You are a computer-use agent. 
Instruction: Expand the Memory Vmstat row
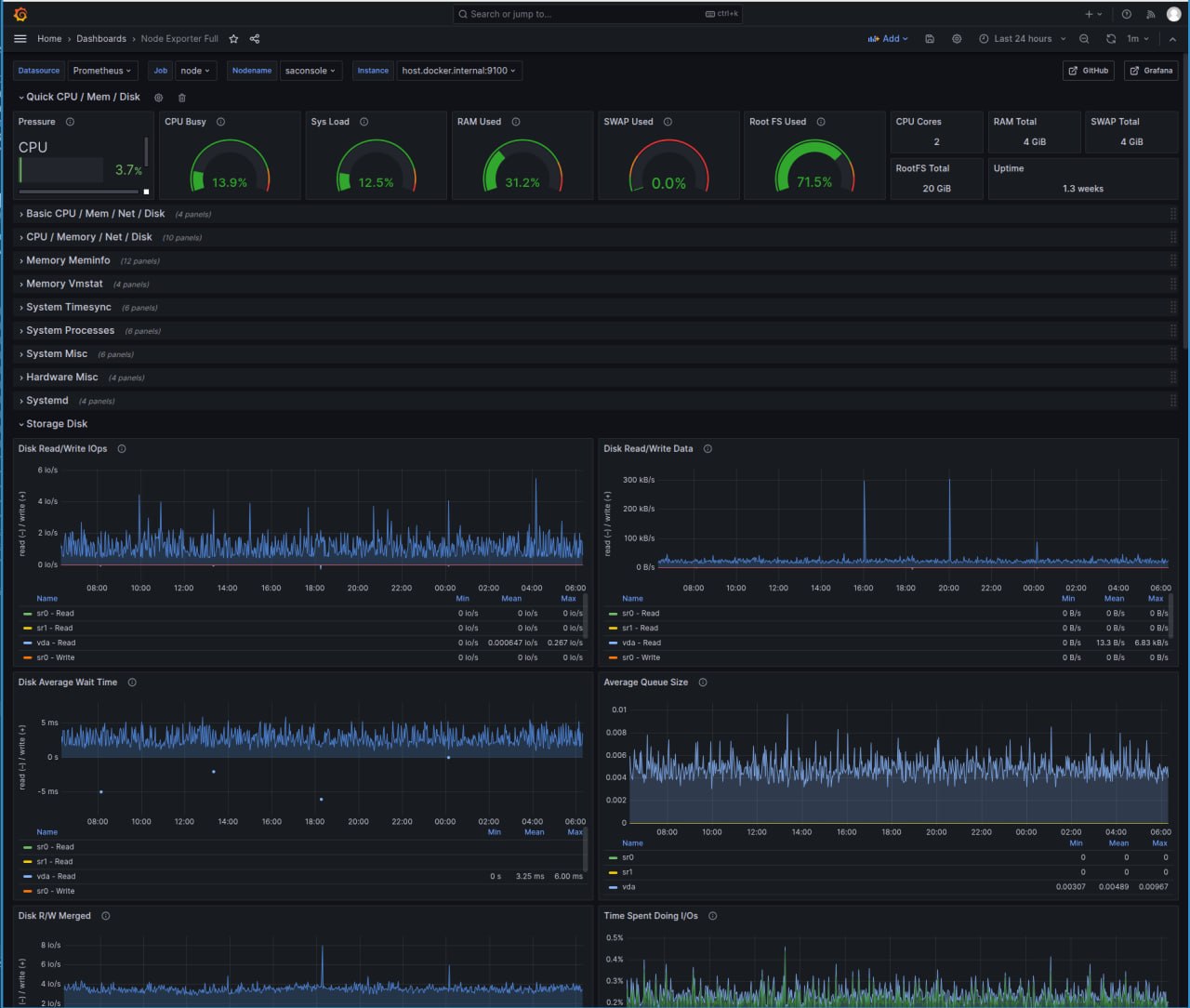click(60, 284)
